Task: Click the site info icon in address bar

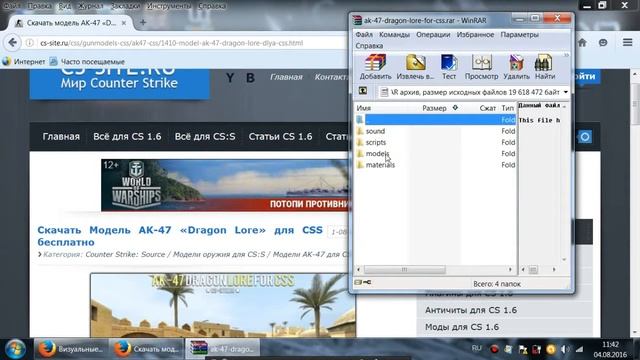Action: (x=29, y=43)
